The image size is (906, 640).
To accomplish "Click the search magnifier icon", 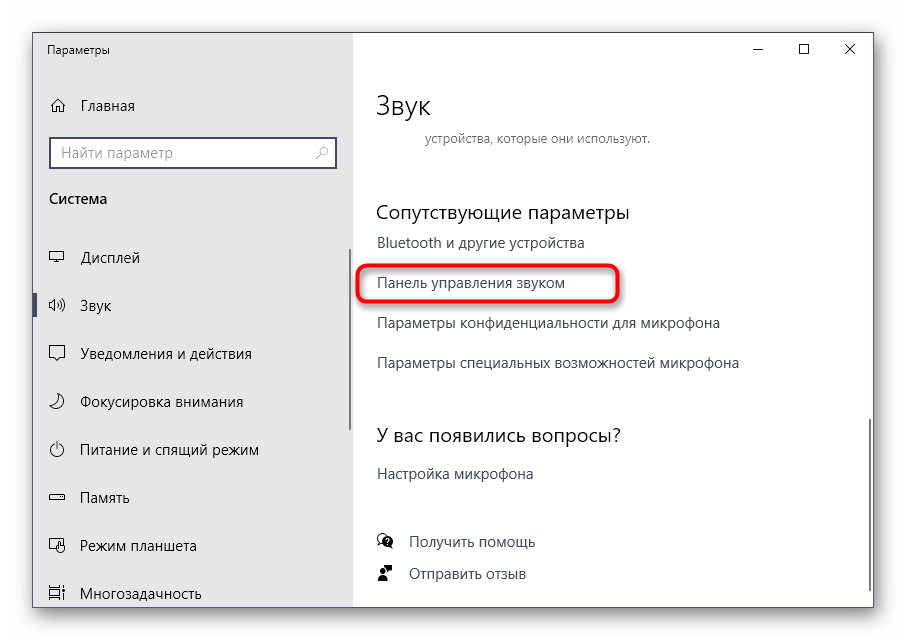I will point(322,153).
